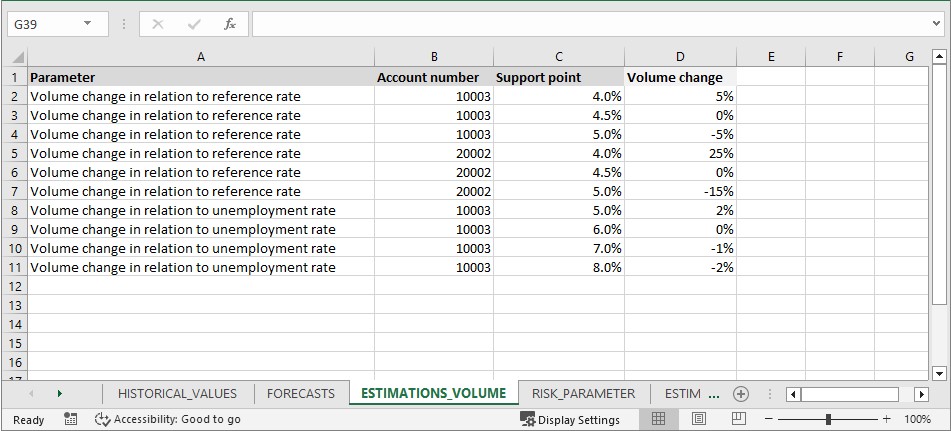Screen dimensions: 951x431
Task: Switch to Page Break Preview icon
Action: click(738, 419)
